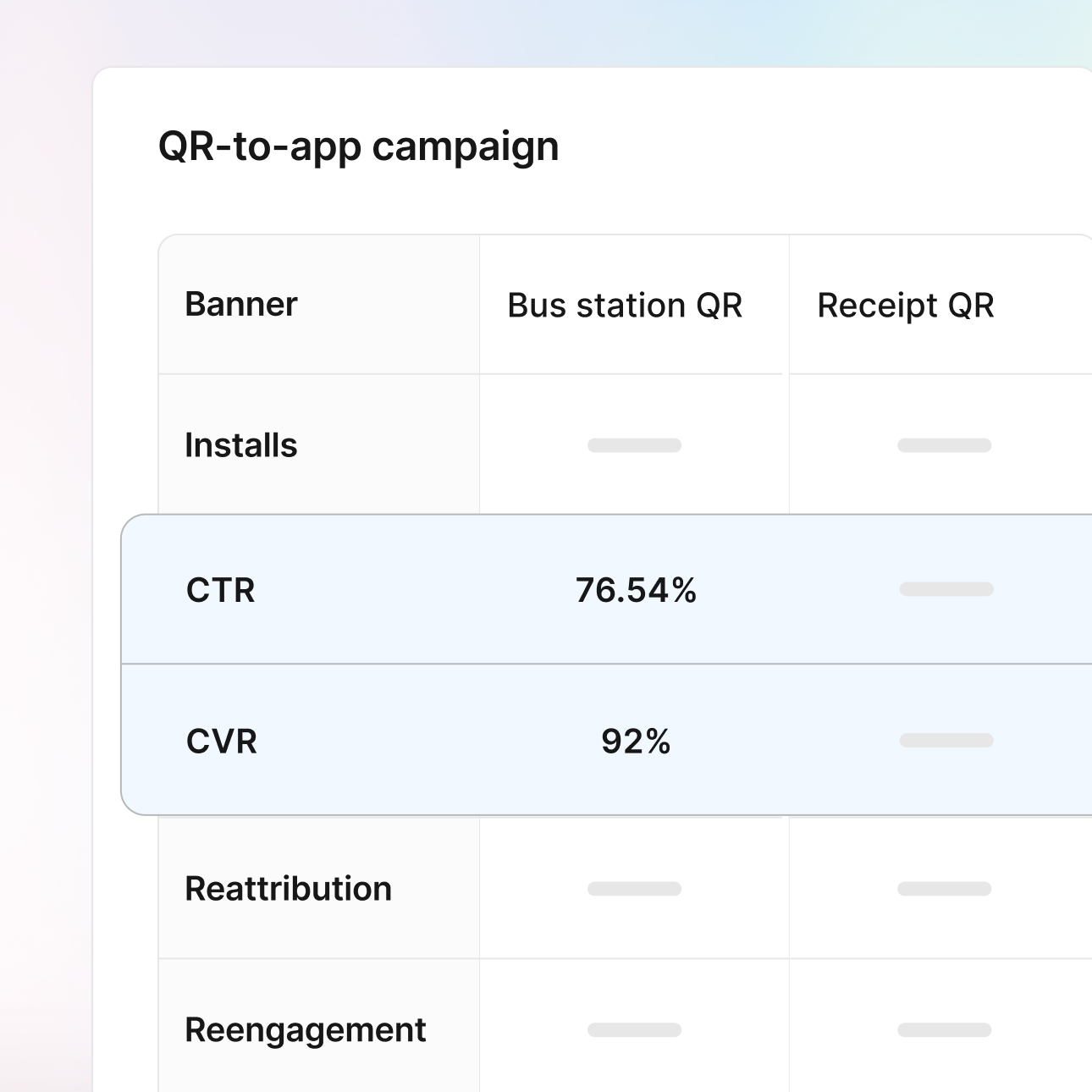This screenshot has width=1092, height=1092.
Task: Select the highlighted CTR row
Action: click(542, 590)
